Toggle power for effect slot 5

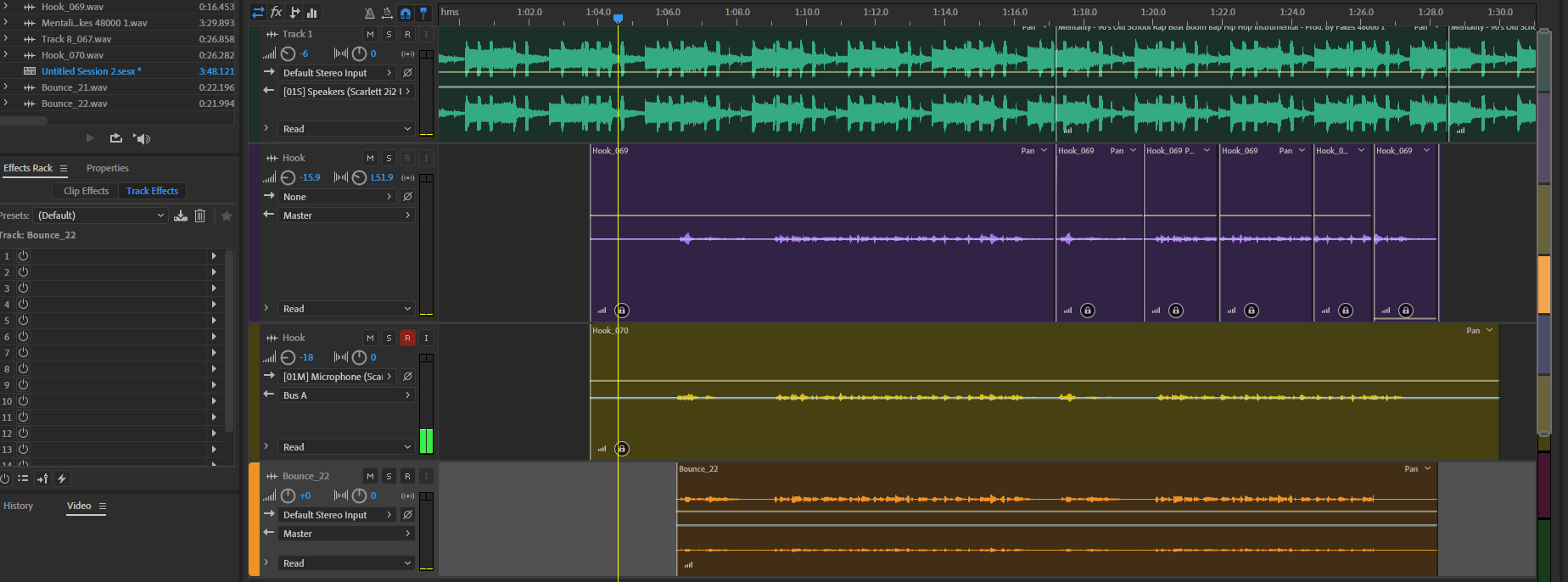(23, 320)
